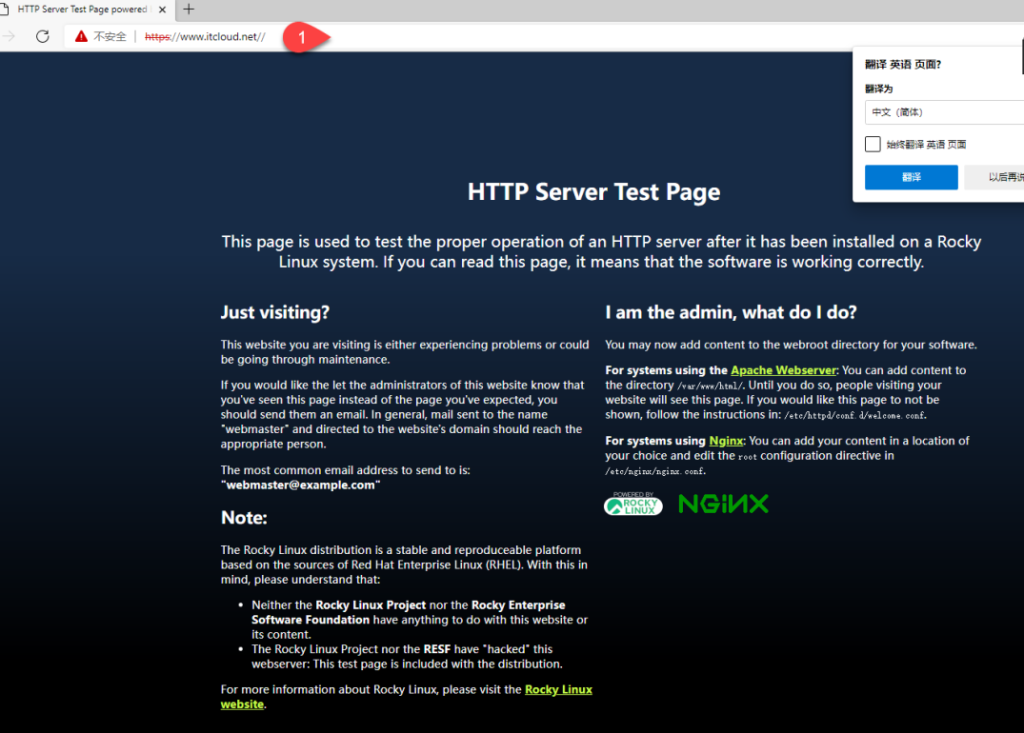Screen dimensions: 1024x733
Task: Click the blue 翻译 translate button
Action: 910,177
